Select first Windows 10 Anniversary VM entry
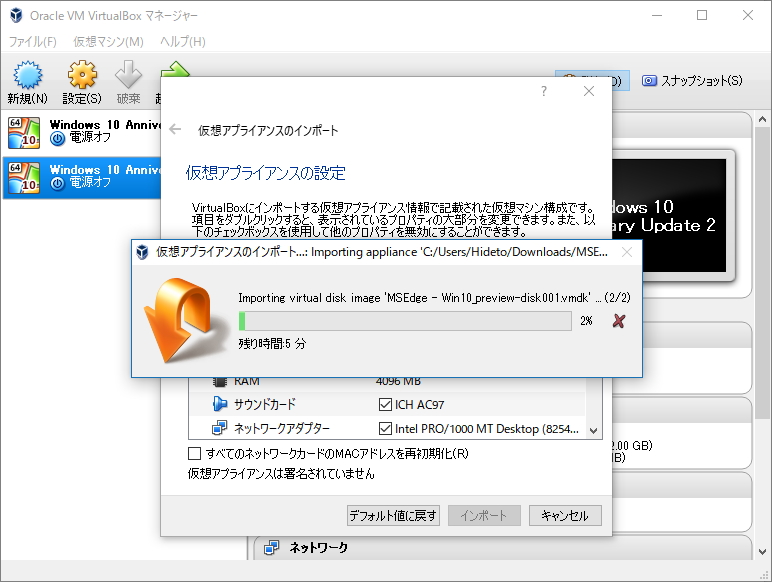Image resolution: width=772 pixels, height=582 pixels. 83,132
